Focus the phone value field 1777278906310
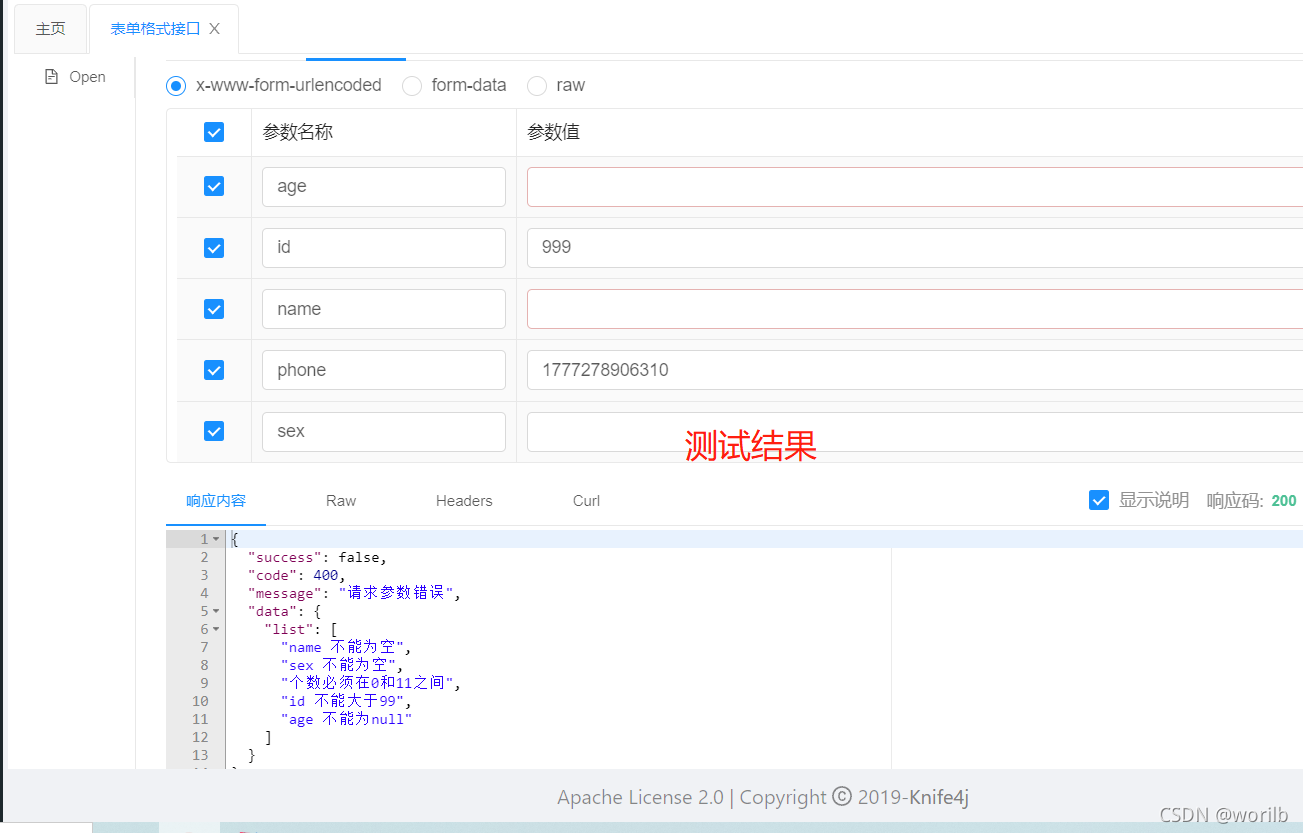The height and width of the screenshot is (833, 1303). coord(915,370)
